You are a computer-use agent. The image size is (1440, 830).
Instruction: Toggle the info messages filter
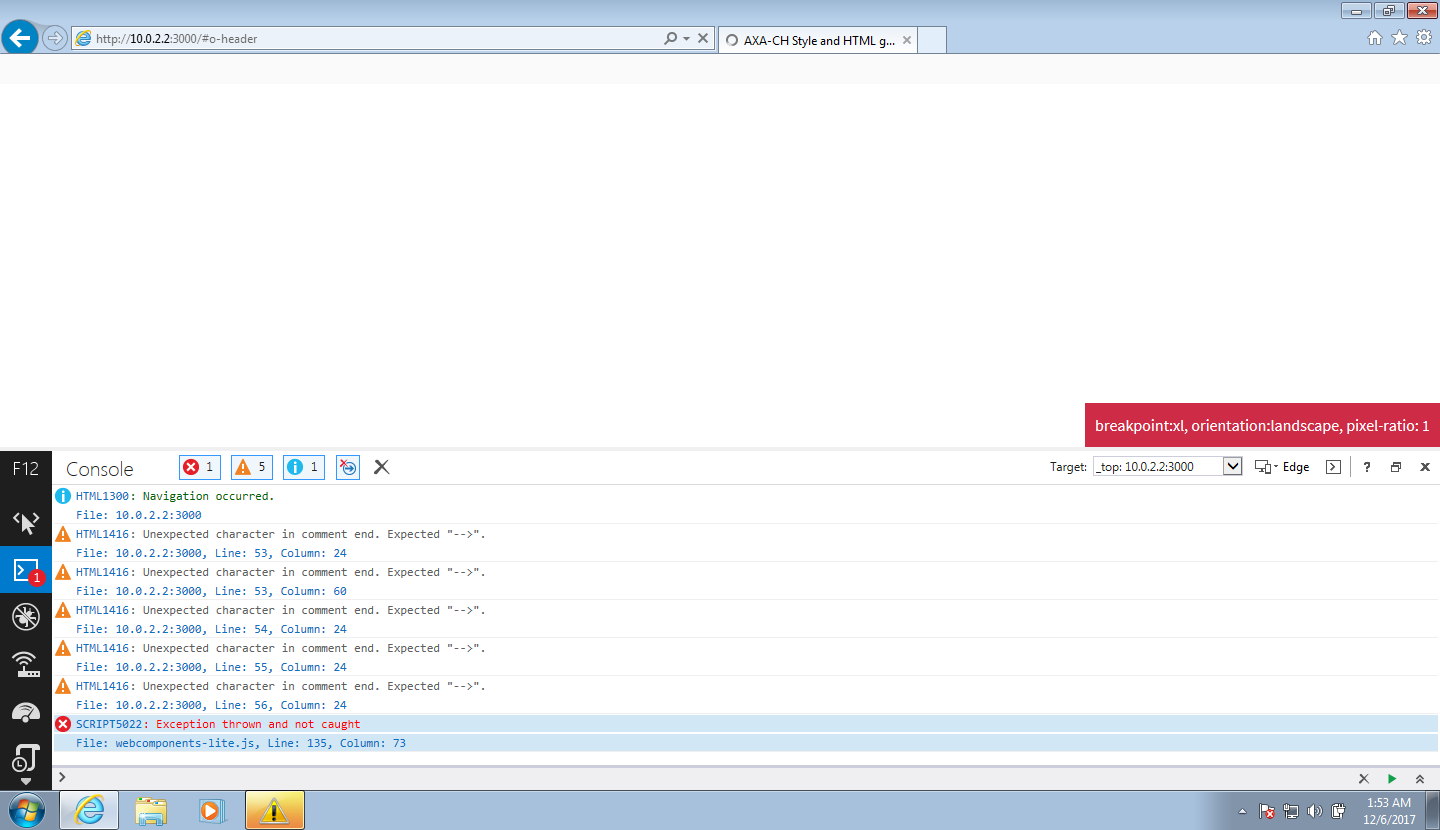(303, 466)
